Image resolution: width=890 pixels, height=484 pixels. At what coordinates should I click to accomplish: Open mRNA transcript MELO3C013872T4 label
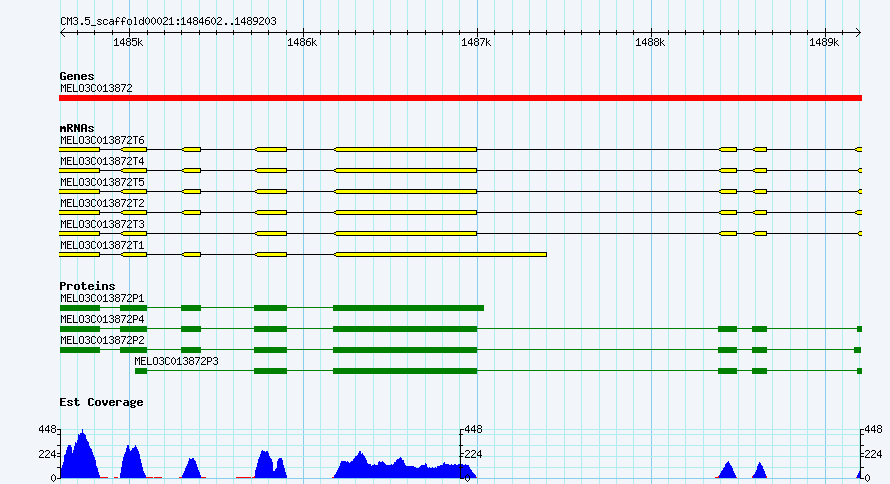(102, 161)
